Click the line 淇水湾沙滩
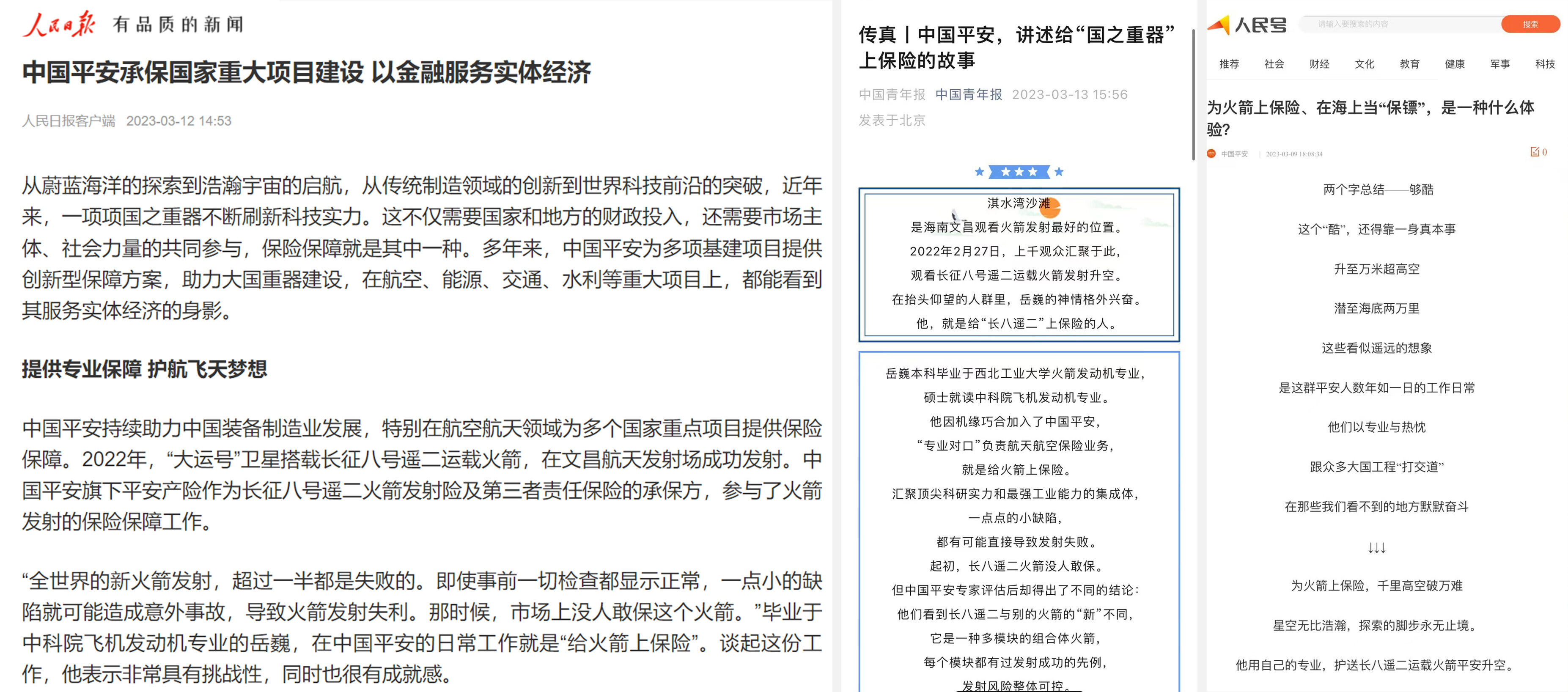The width and height of the screenshot is (1568, 692). coord(1019,203)
